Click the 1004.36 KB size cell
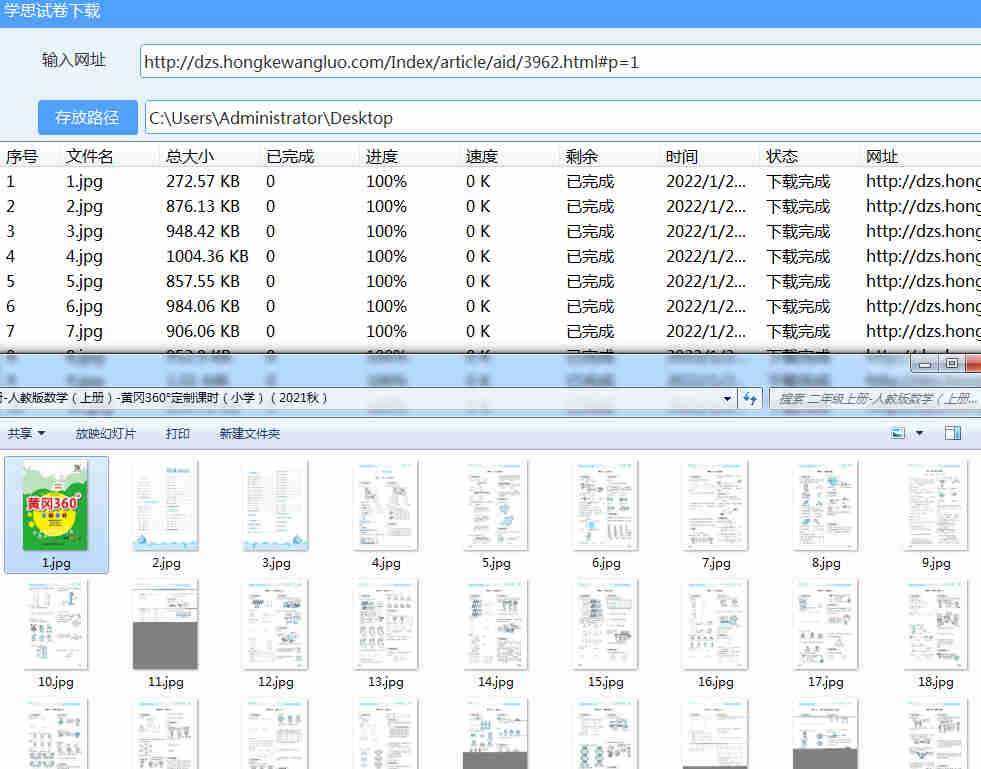The image size is (981, 769). [207, 257]
